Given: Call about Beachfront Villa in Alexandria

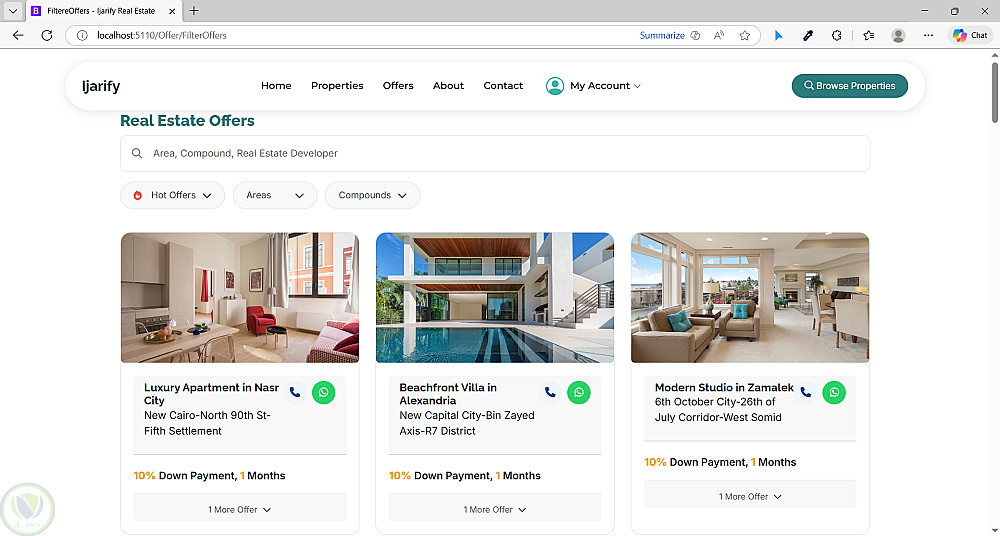Looking at the screenshot, I should [550, 392].
